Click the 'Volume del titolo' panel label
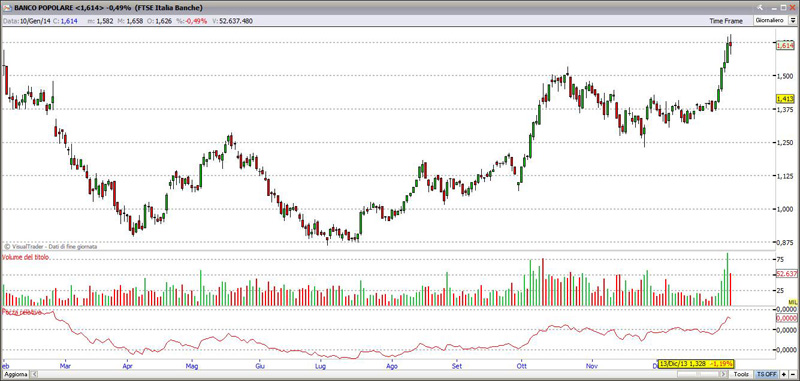800x381 pixels. click(x=26, y=258)
